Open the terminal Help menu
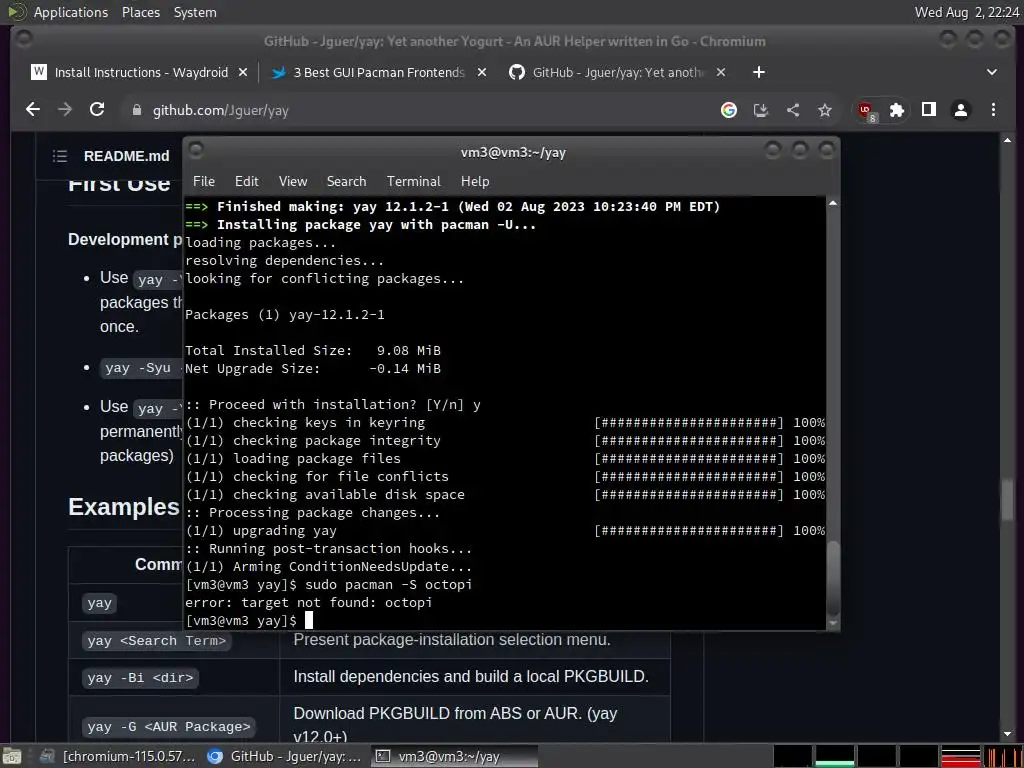 click(x=475, y=181)
